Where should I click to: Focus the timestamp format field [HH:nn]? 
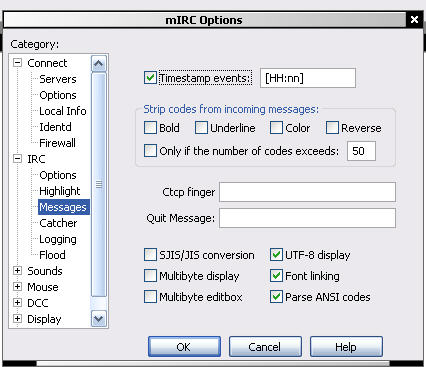[308, 78]
